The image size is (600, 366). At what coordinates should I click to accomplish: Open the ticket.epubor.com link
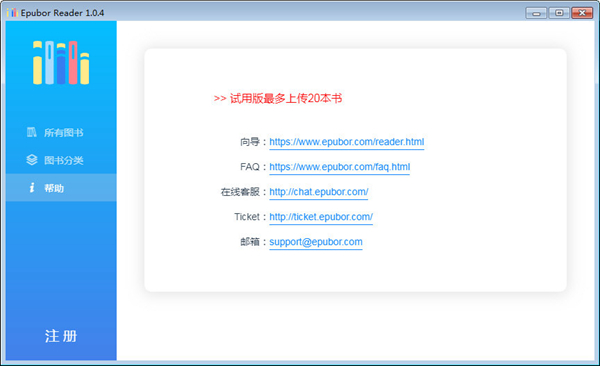[321, 217]
